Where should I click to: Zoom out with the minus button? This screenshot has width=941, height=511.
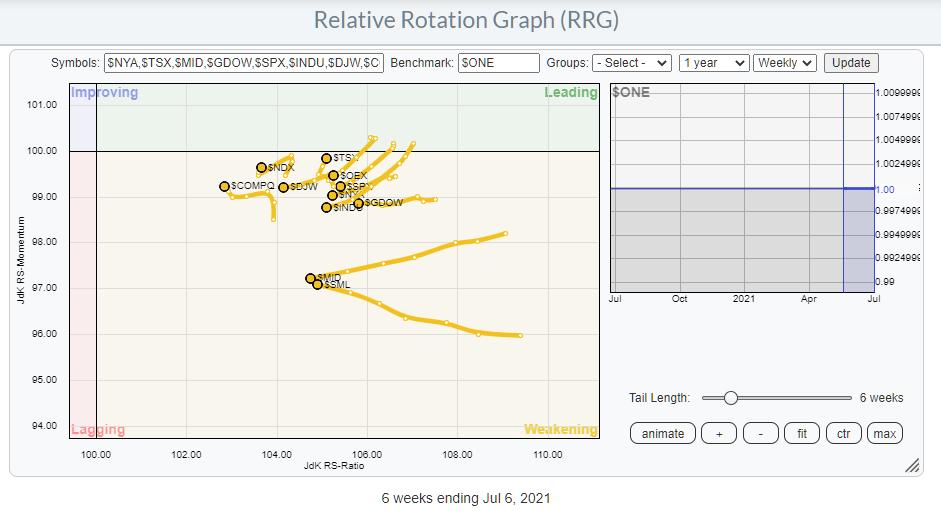pyautogui.click(x=761, y=433)
